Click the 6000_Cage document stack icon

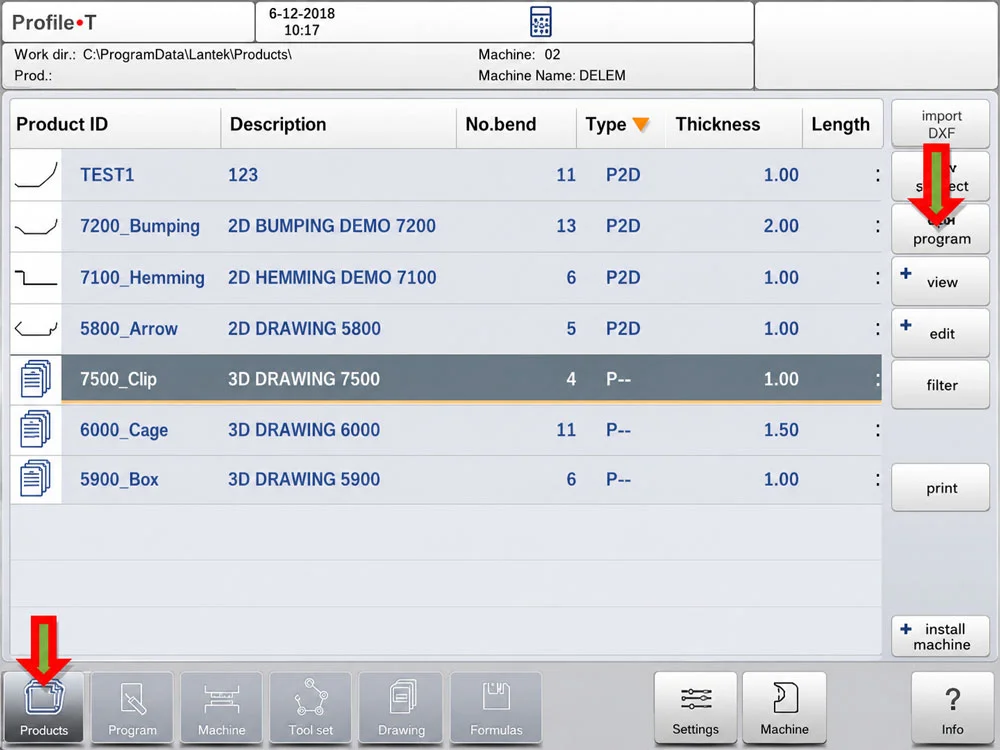pos(36,429)
